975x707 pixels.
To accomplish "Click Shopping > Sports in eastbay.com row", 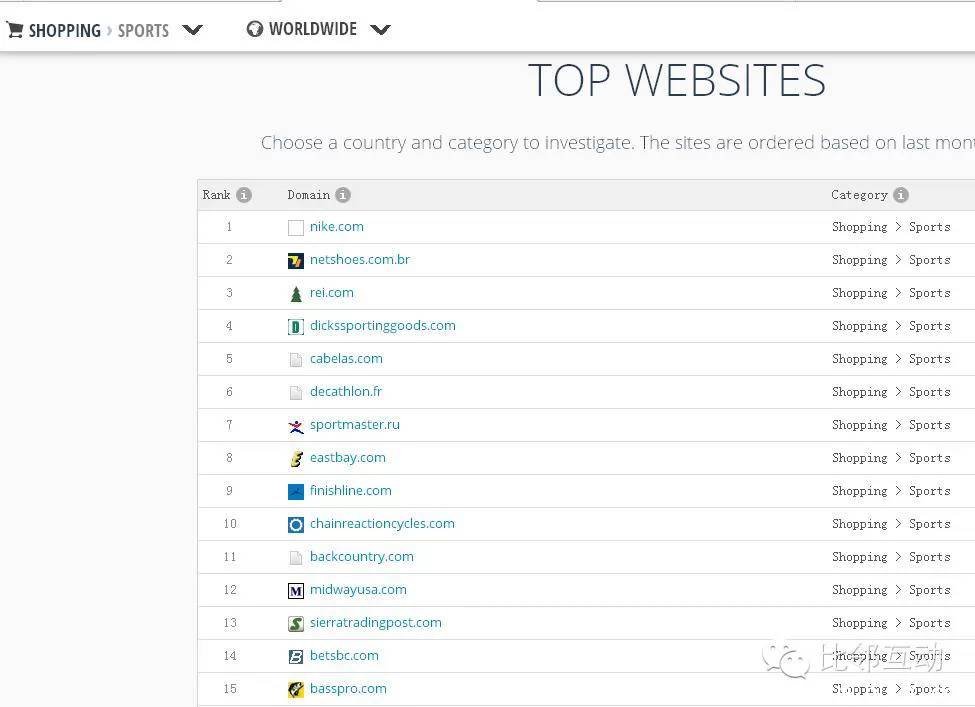I will pyautogui.click(x=891, y=458).
